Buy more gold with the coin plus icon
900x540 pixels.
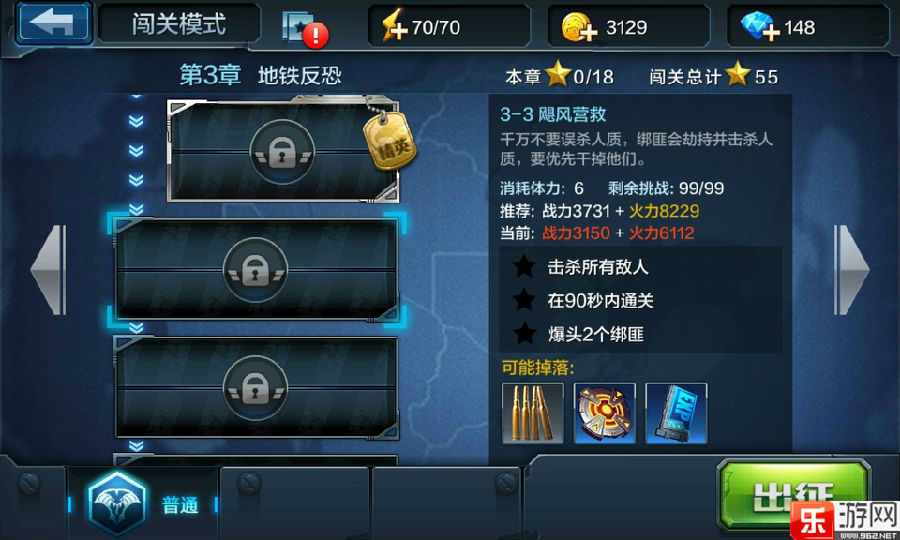point(579,27)
